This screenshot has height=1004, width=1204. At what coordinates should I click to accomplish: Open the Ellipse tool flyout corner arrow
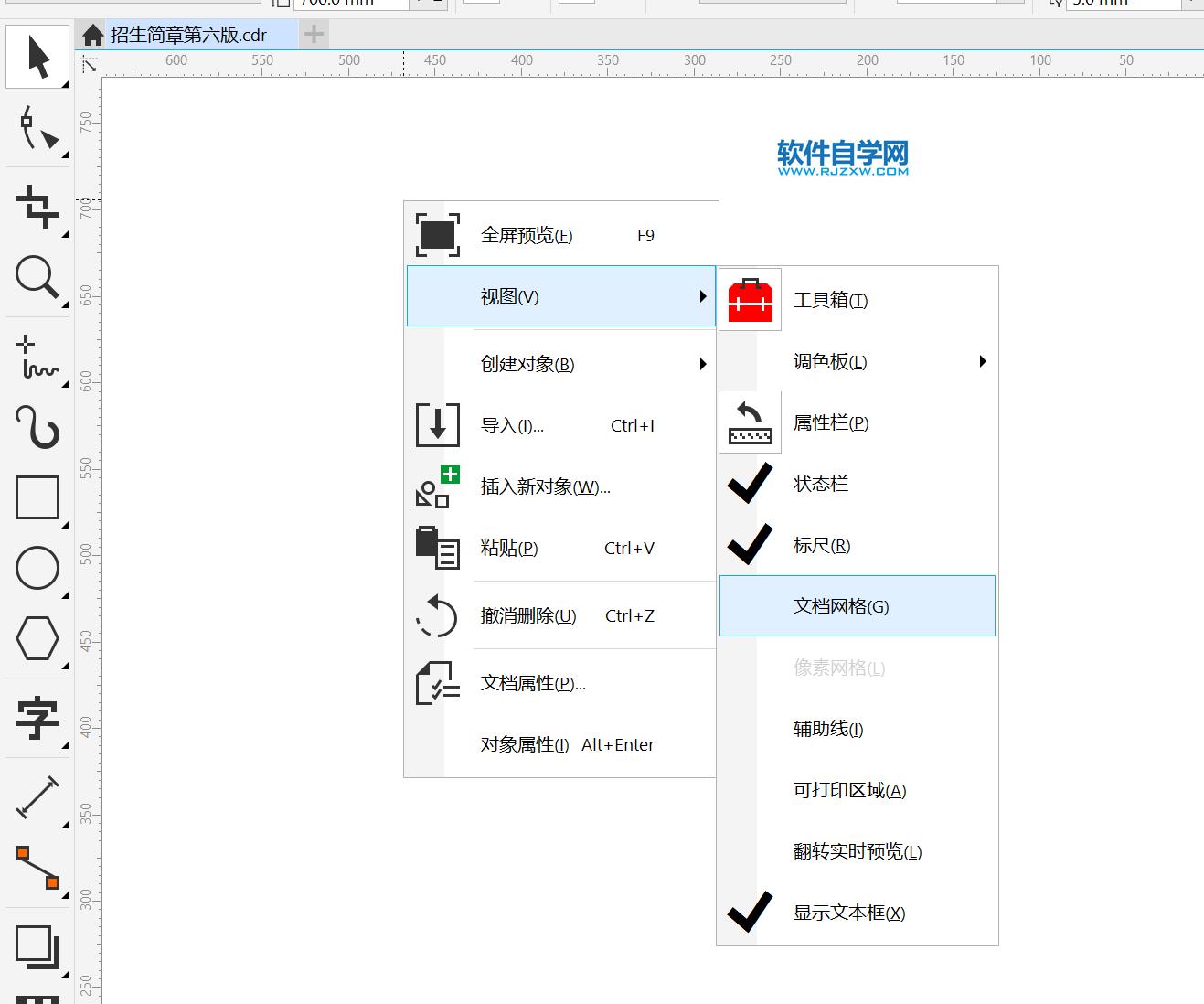(65, 596)
